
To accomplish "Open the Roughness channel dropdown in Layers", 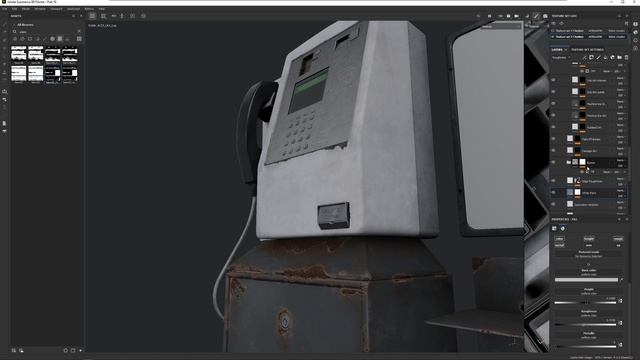I will 561,58.
